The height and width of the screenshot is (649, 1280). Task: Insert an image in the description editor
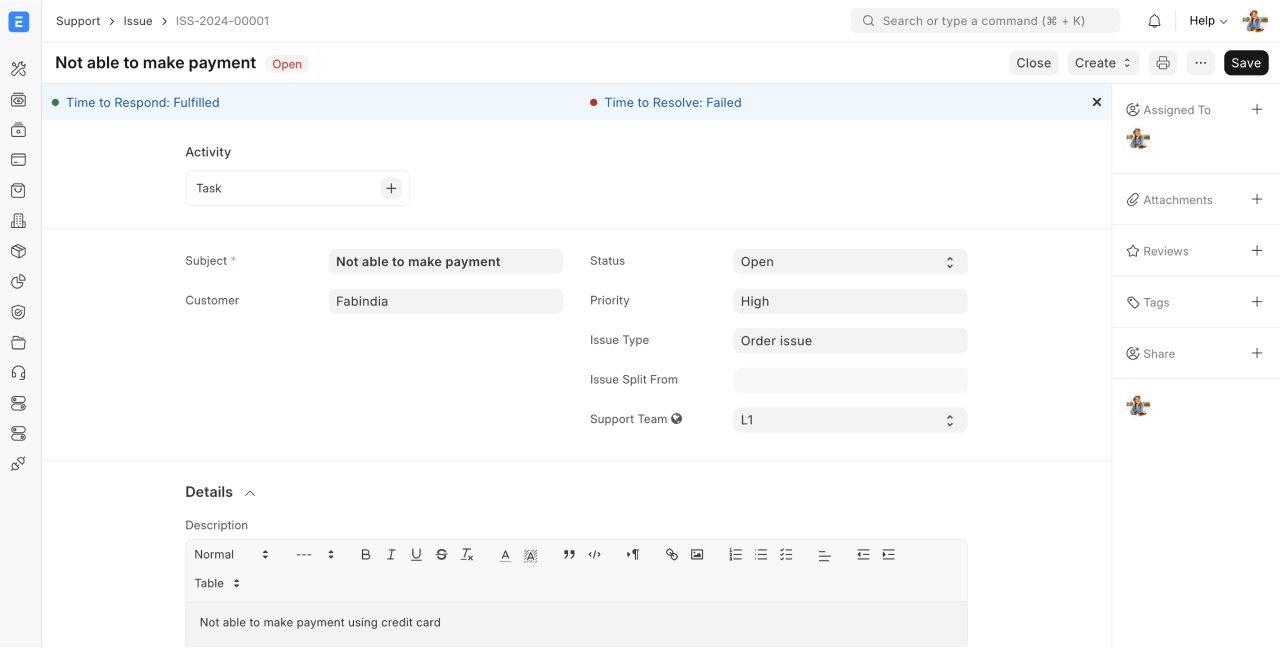(x=697, y=555)
